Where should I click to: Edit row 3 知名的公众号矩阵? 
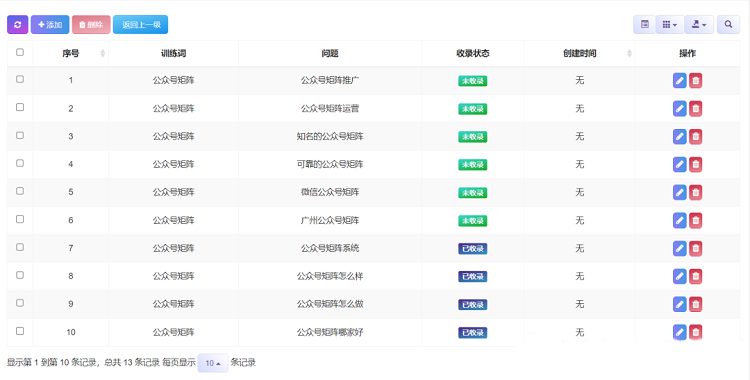tap(680, 136)
